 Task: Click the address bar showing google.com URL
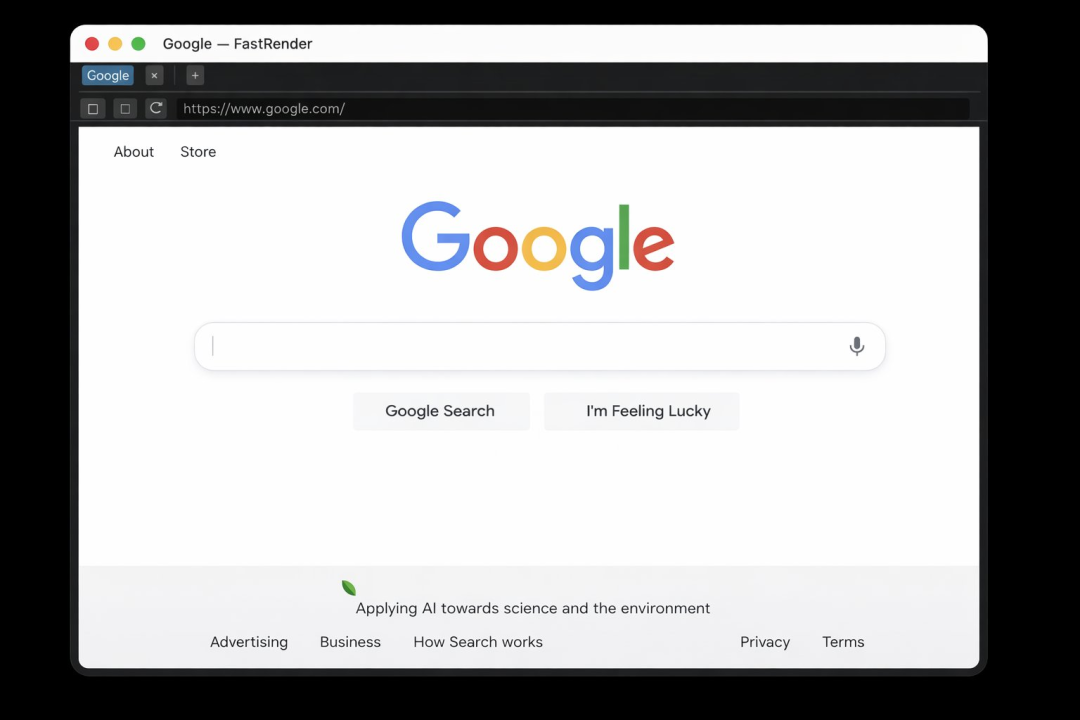(573, 109)
